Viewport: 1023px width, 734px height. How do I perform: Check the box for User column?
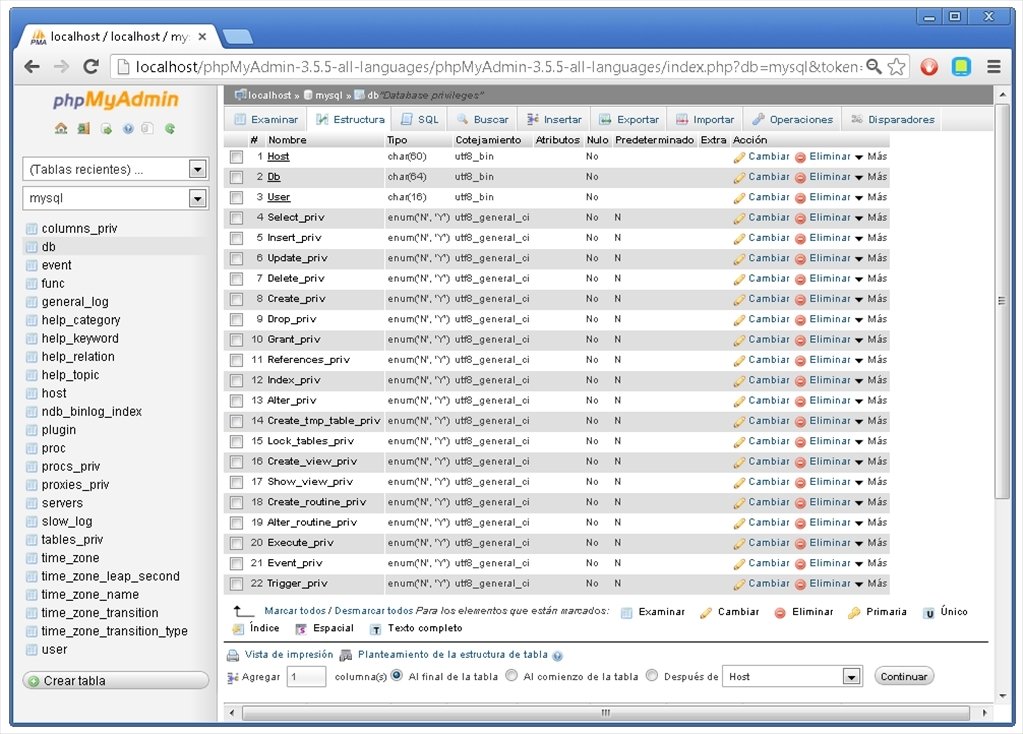click(236, 197)
